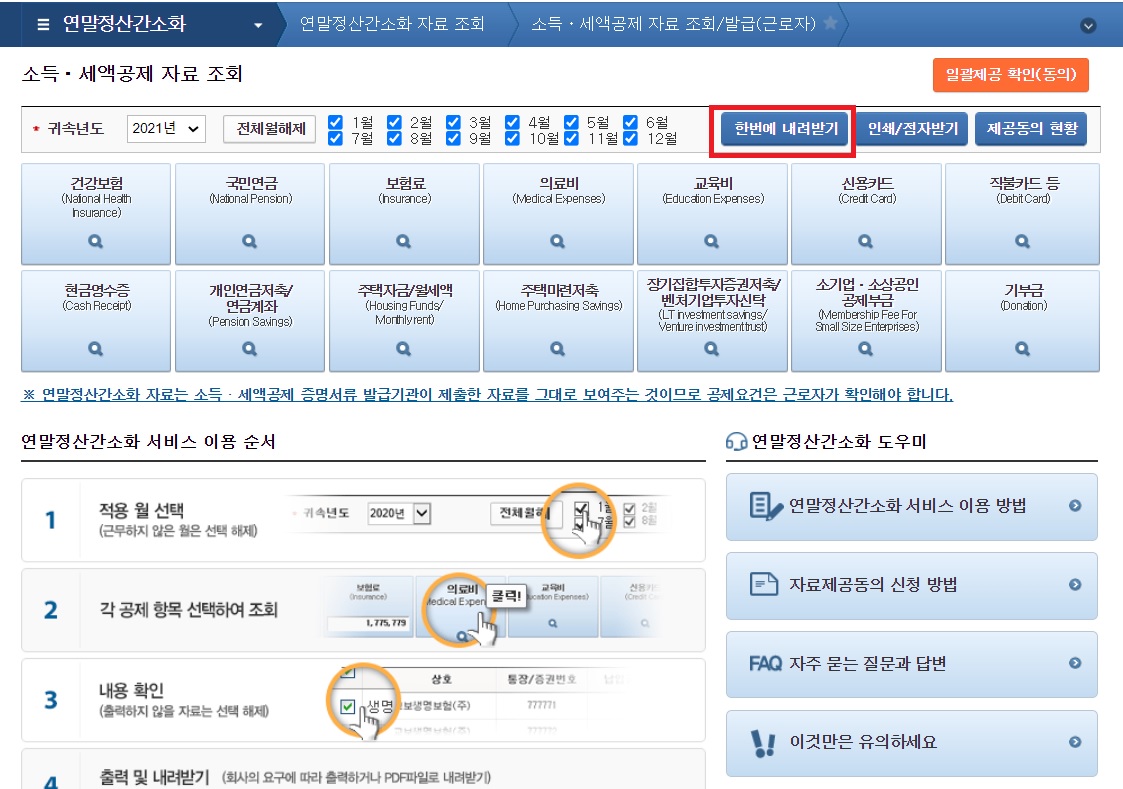Click the 신용카드 magnifier icon
This screenshot has height=789, width=1123.
pos(866,241)
